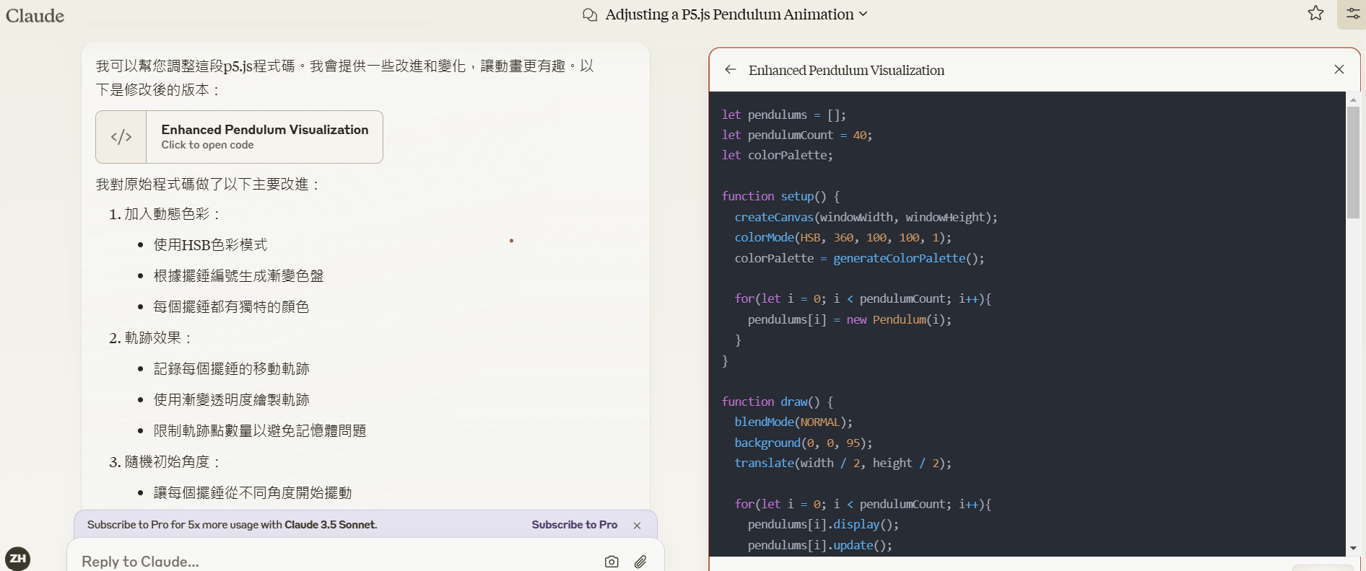Image resolution: width=1366 pixels, height=571 pixels.
Task: Click the list item '記錄每個擺錘的移動軌跡'
Action: tap(231, 369)
